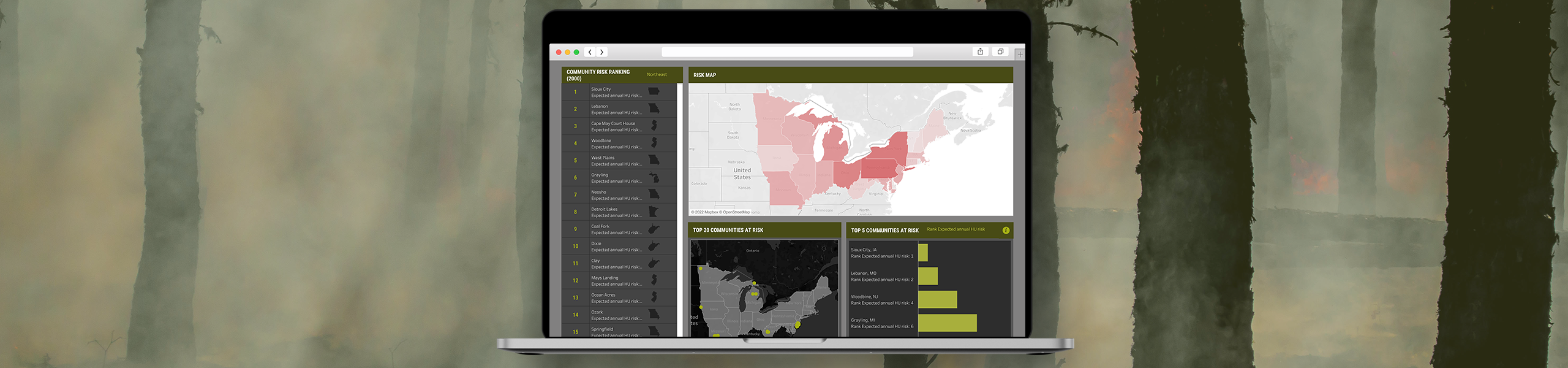This screenshot has height=368, width=1568.
Task: Click the OpenStreetMap attribution link
Action: (x=736, y=212)
